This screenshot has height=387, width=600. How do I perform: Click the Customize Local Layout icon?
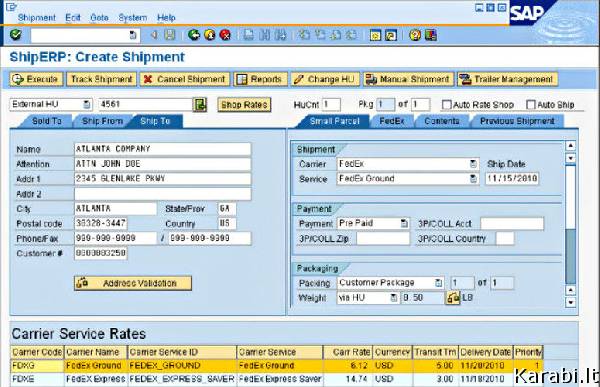tap(430, 35)
